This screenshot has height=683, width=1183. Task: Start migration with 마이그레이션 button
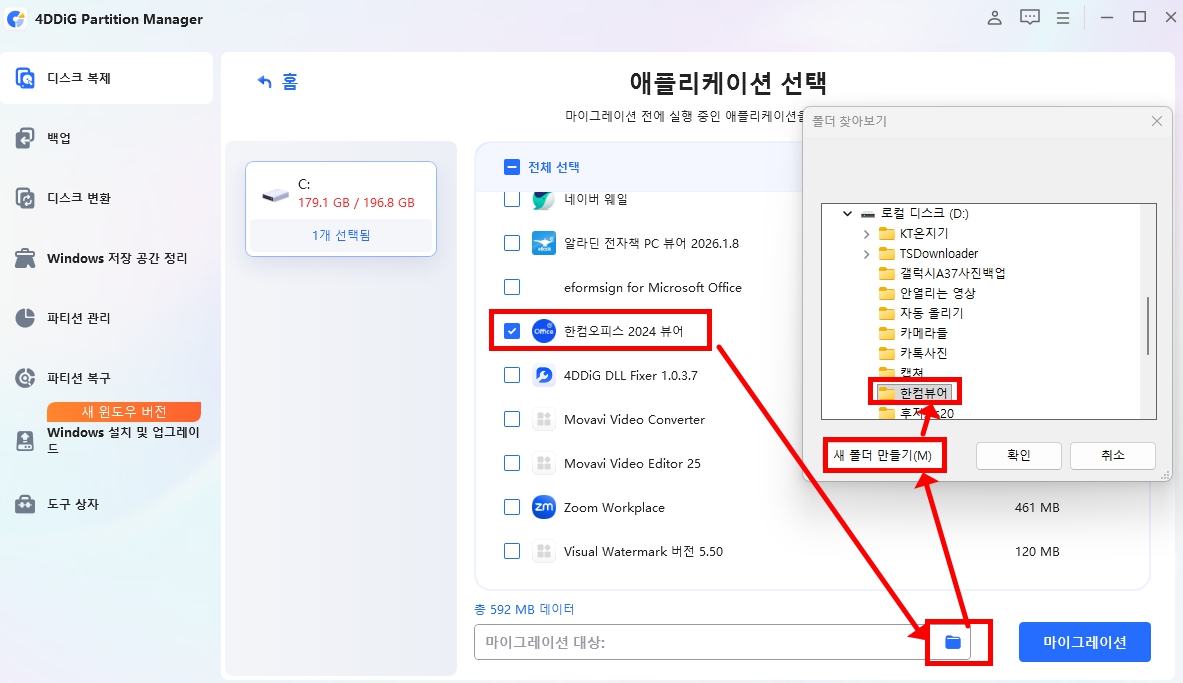(1084, 642)
